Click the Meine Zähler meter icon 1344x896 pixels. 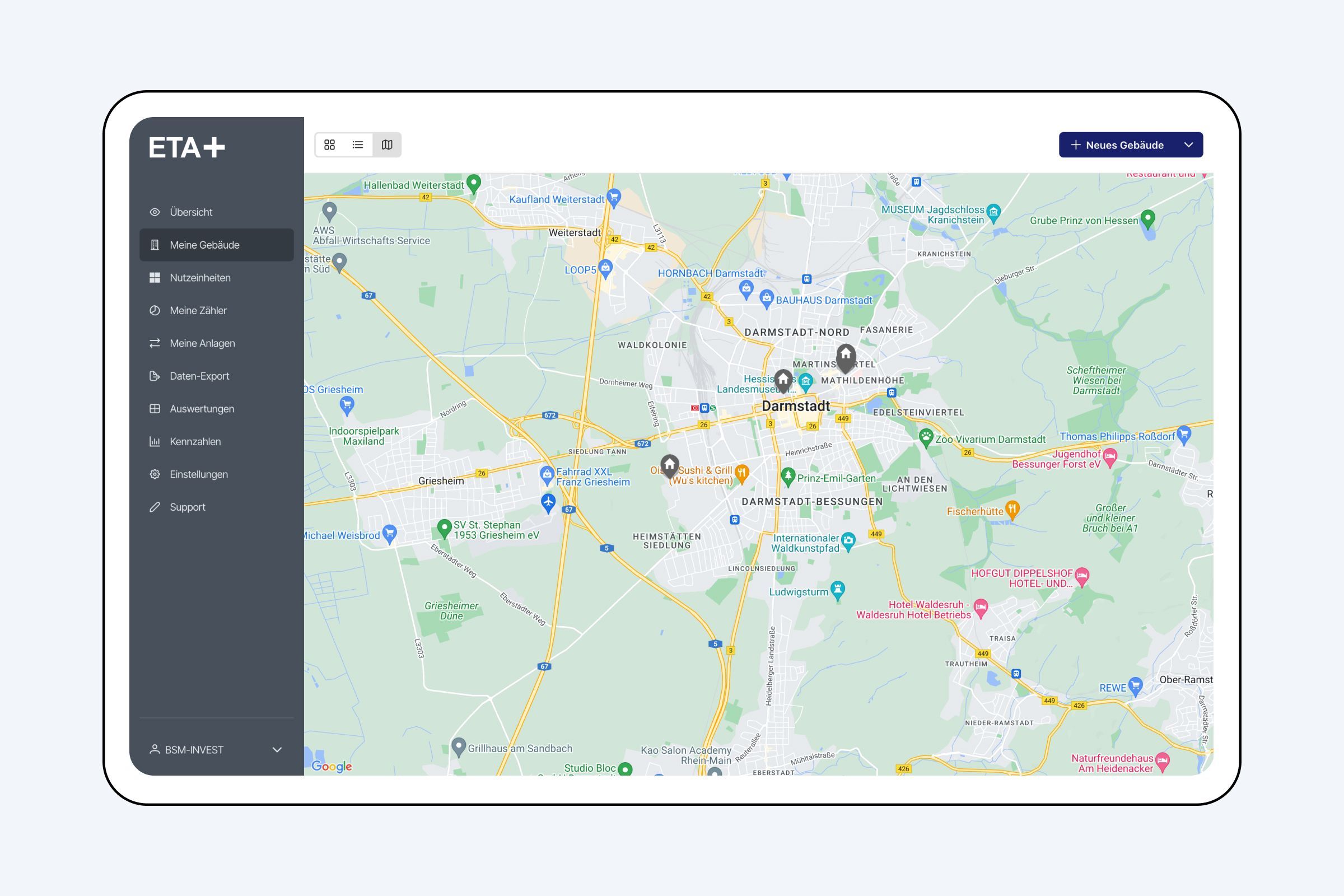(x=155, y=310)
